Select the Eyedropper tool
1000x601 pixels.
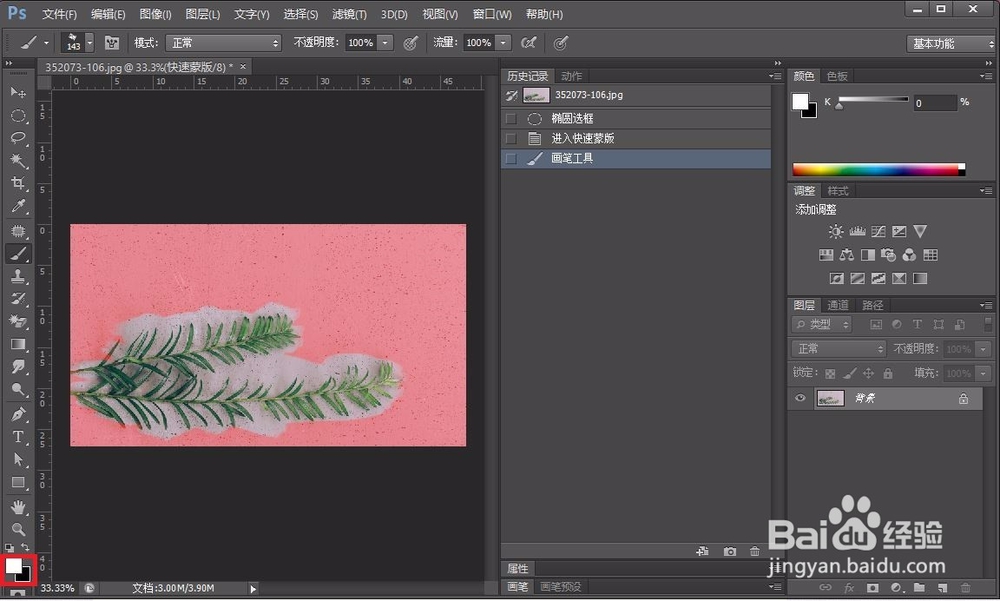[x=18, y=207]
